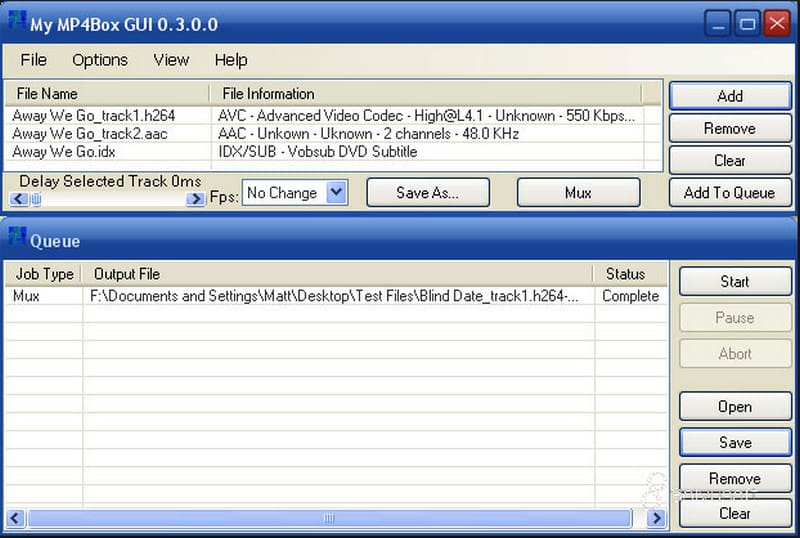Select Away We Go_track1.h264 file row

tap(94, 116)
